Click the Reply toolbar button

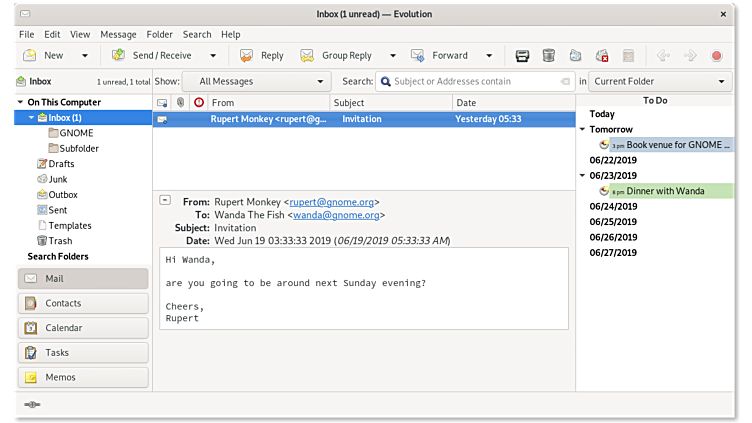tap(260, 56)
